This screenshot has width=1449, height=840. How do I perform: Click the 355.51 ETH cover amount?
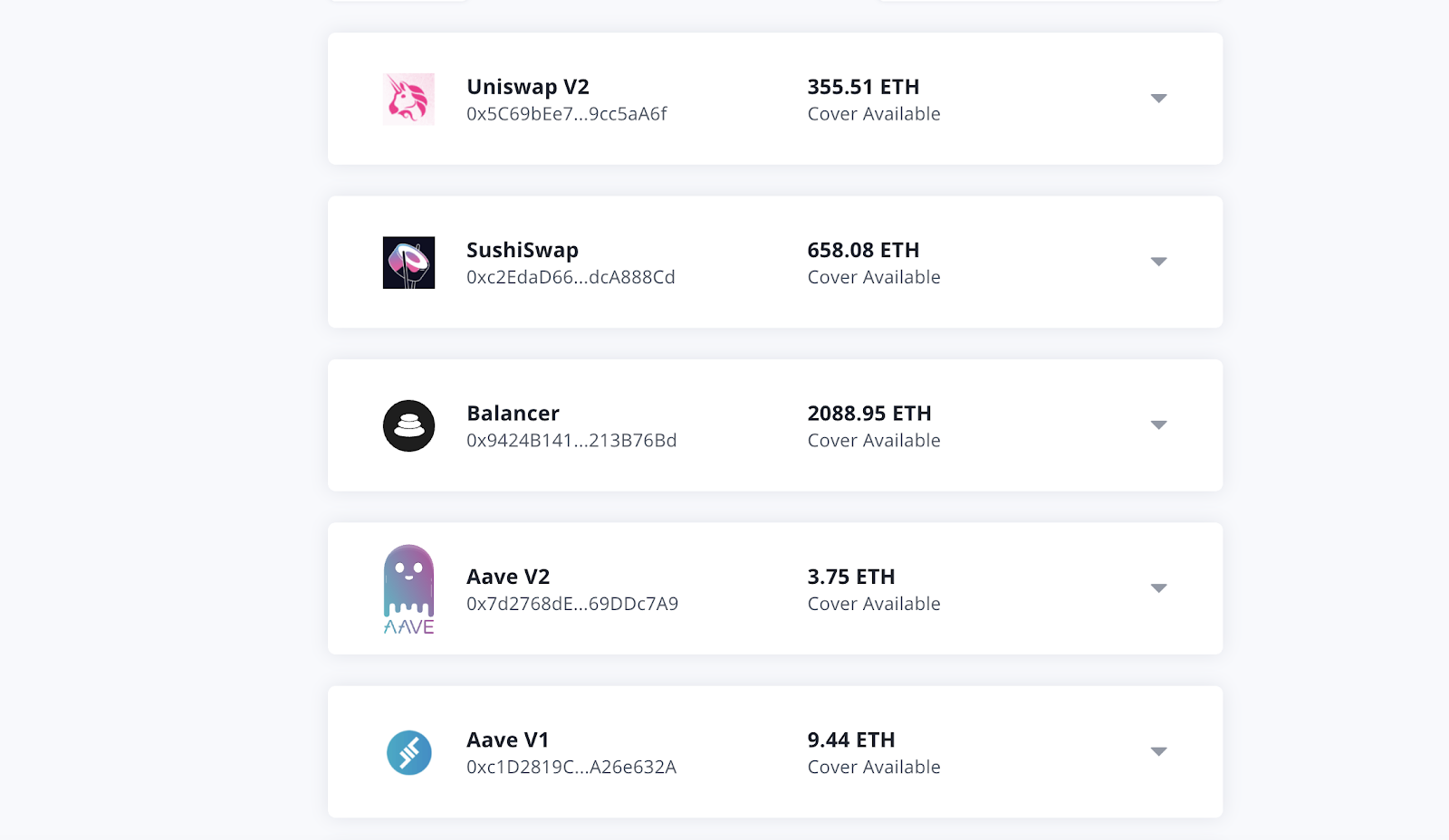(x=863, y=87)
